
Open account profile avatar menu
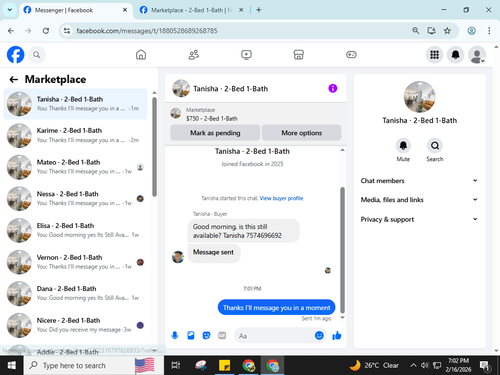point(477,55)
